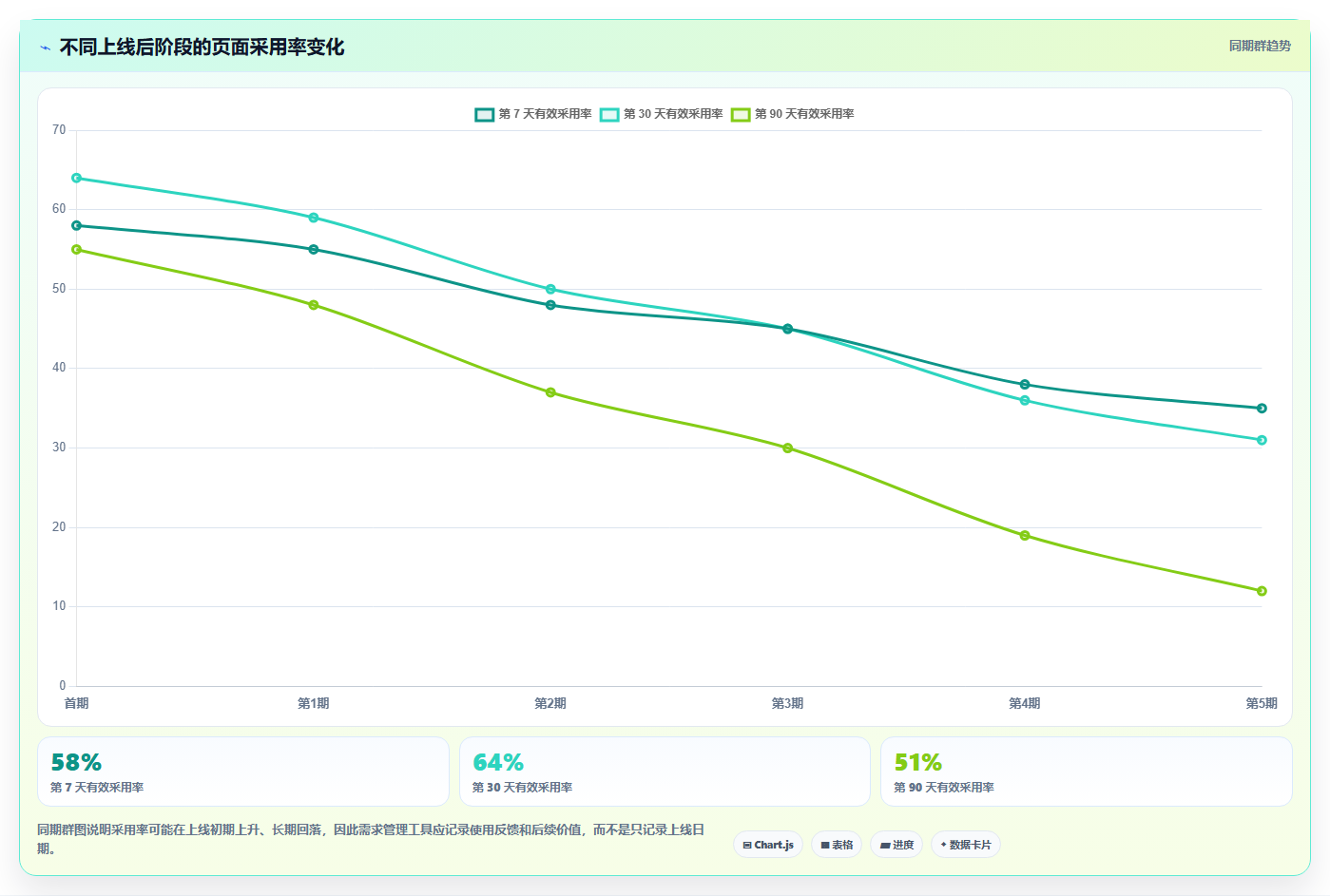Viewport: 1330px width, 896px height.
Task: Click the dark teal legend color box
Action: click(485, 114)
